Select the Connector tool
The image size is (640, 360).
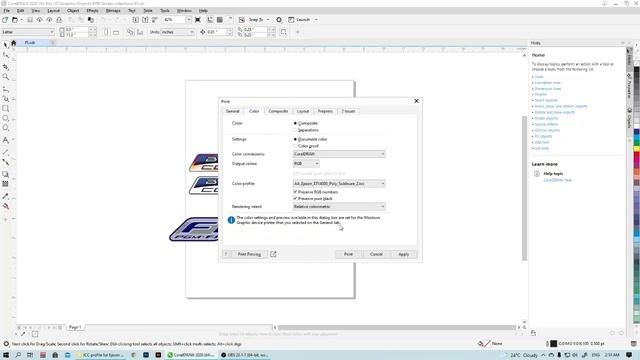coord(6,162)
